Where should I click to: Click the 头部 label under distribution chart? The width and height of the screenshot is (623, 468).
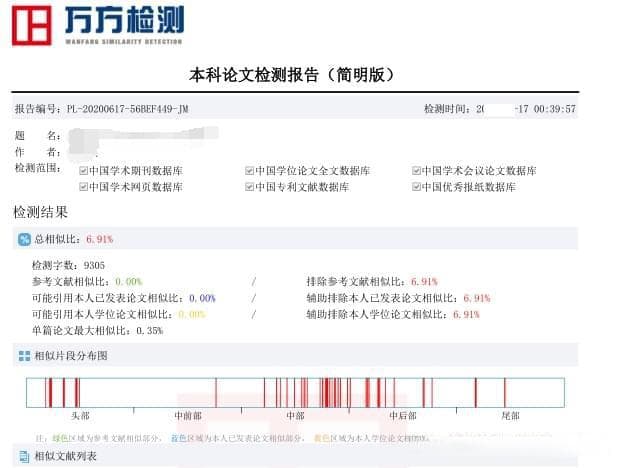pos(80,416)
